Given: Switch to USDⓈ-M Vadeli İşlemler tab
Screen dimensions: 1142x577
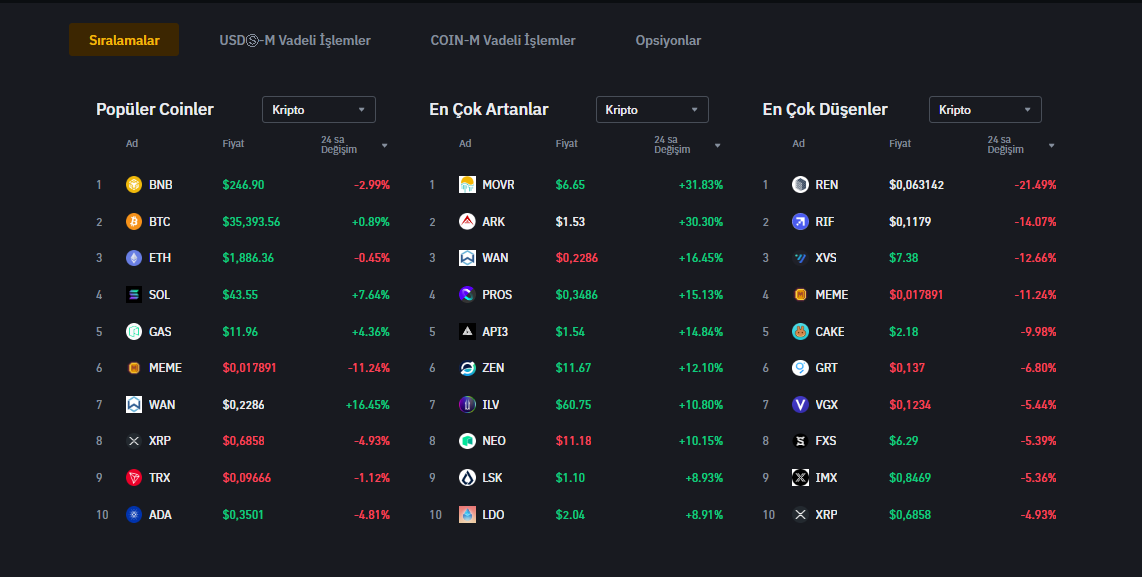Looking at the screenshot, I should tap(295, 41).
